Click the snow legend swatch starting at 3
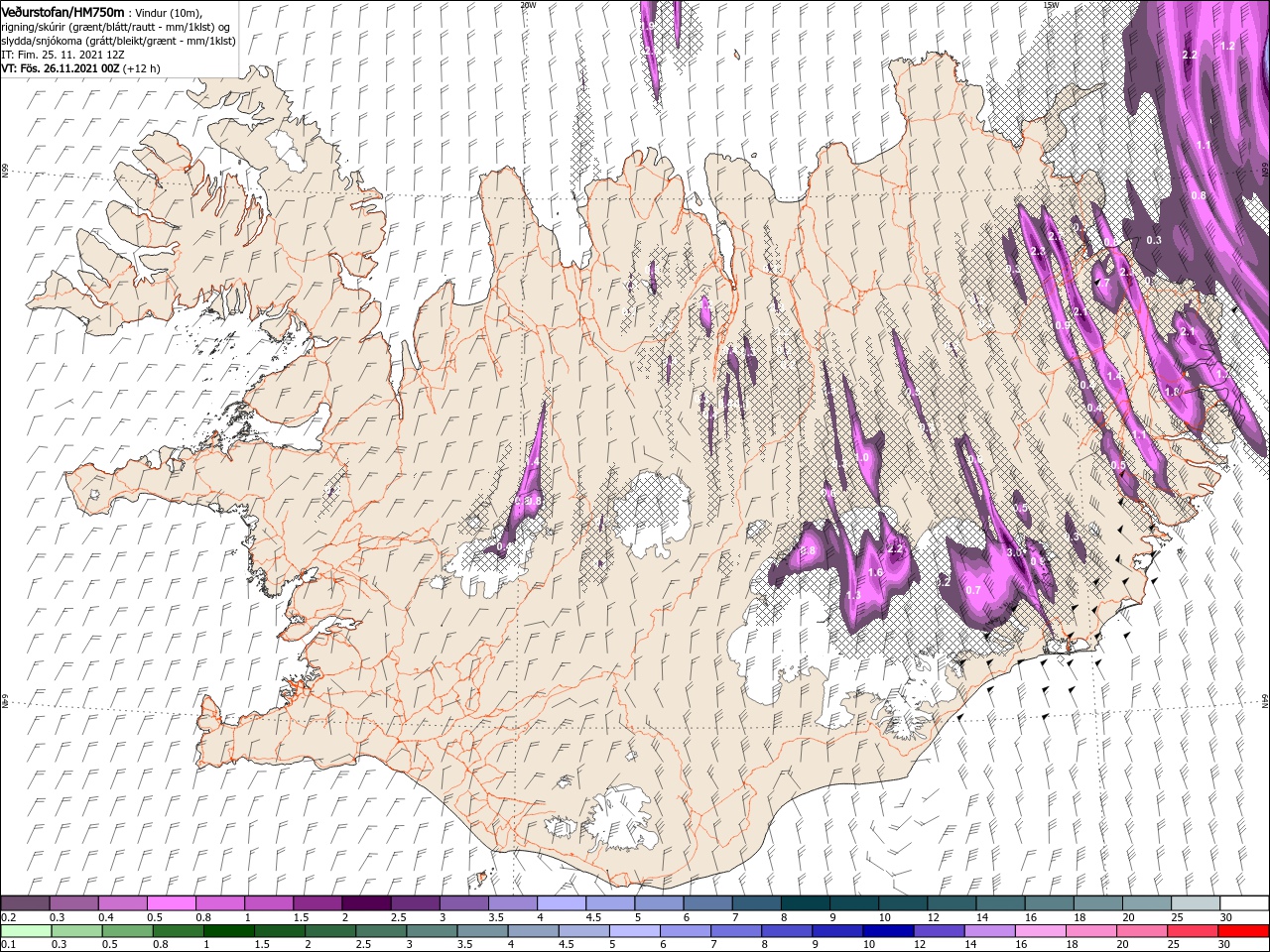Image resolution: width=1270 pixels, height=952 pixels. [x=463, y=903]
